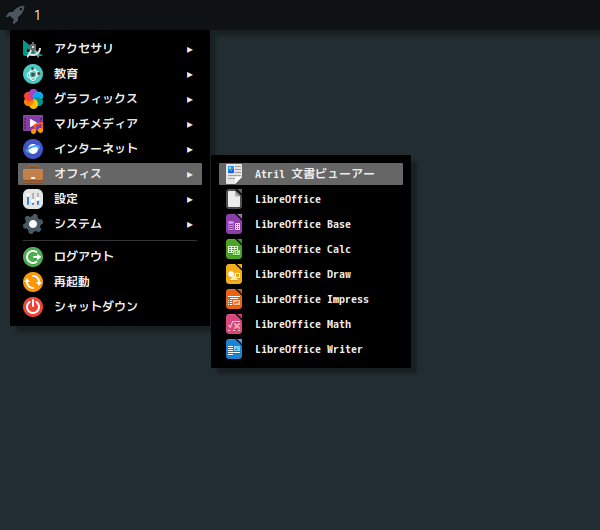Screen dimensions: 600x530
Task: Choose ログアウト from the menu
Action: tap(110, 257)
